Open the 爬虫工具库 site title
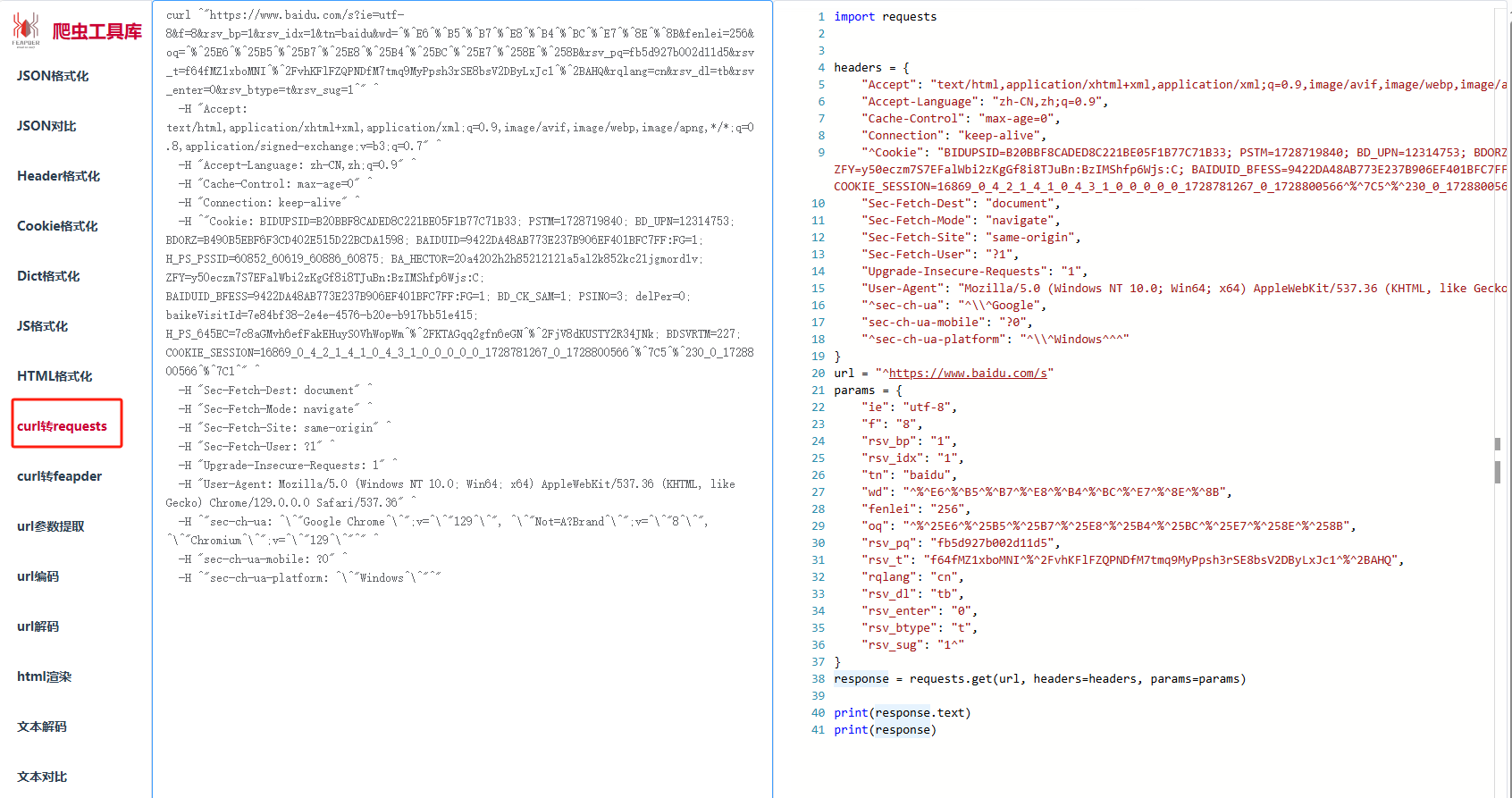The image size is (1512, 798). click(97, 31)
